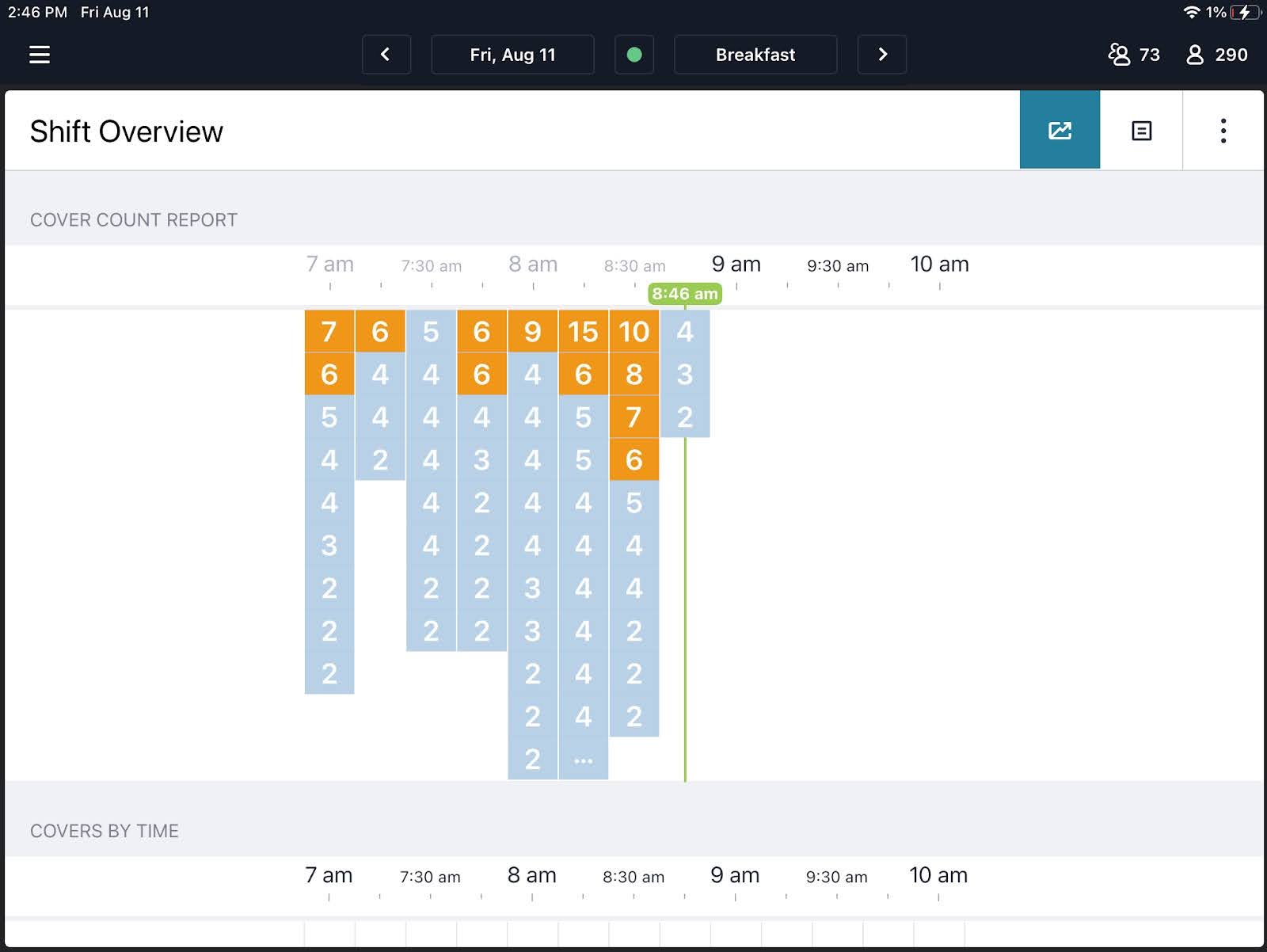Image resolution: width=1267 pixels, height=952 pixels.
Task: Select the 8:46 am current time marker
Action: point(685,294)
